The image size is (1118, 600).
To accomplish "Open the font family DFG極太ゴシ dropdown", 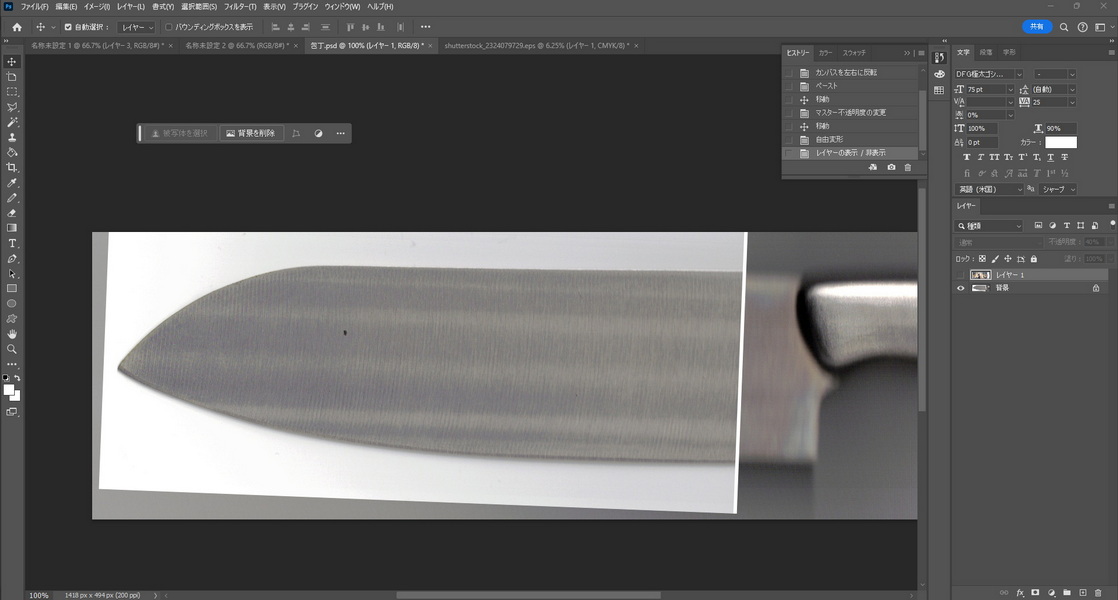I will 989,74.
